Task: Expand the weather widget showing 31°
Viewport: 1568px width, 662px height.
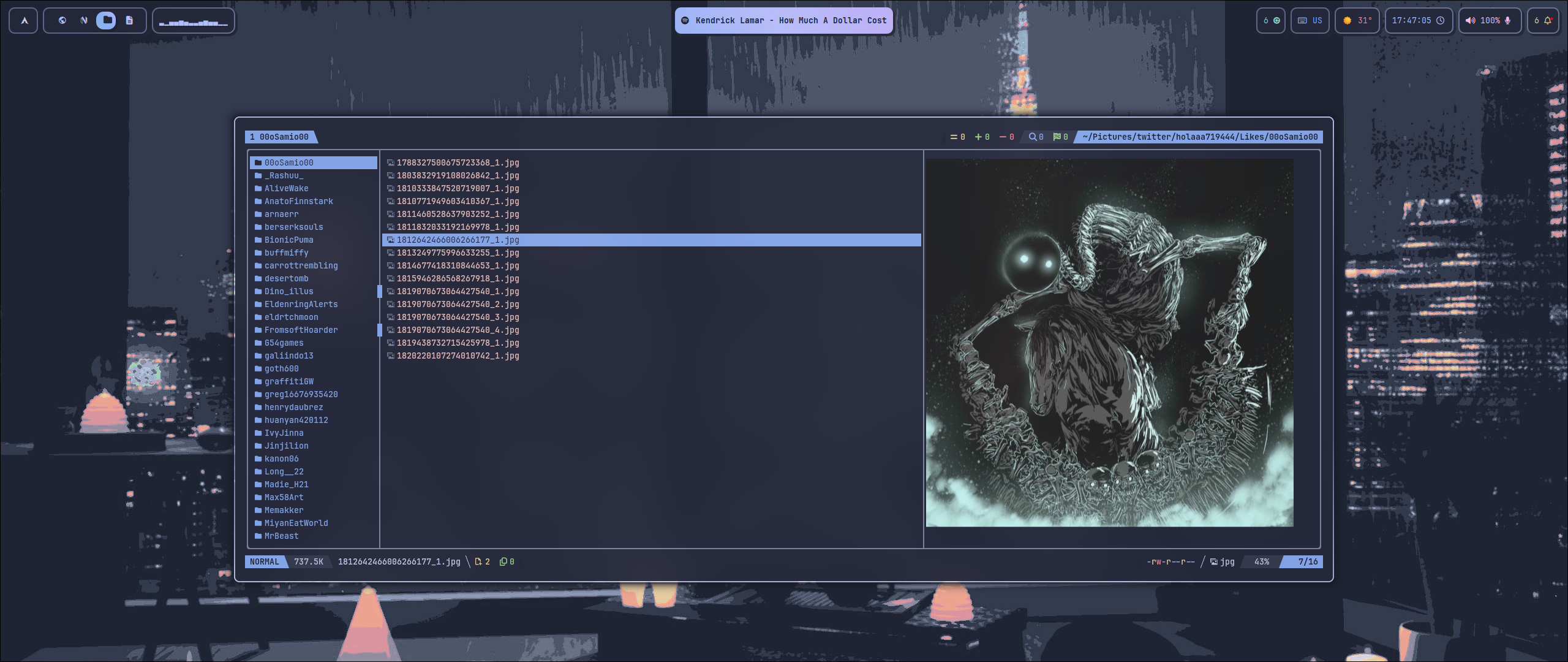Action: point(1357,20)
